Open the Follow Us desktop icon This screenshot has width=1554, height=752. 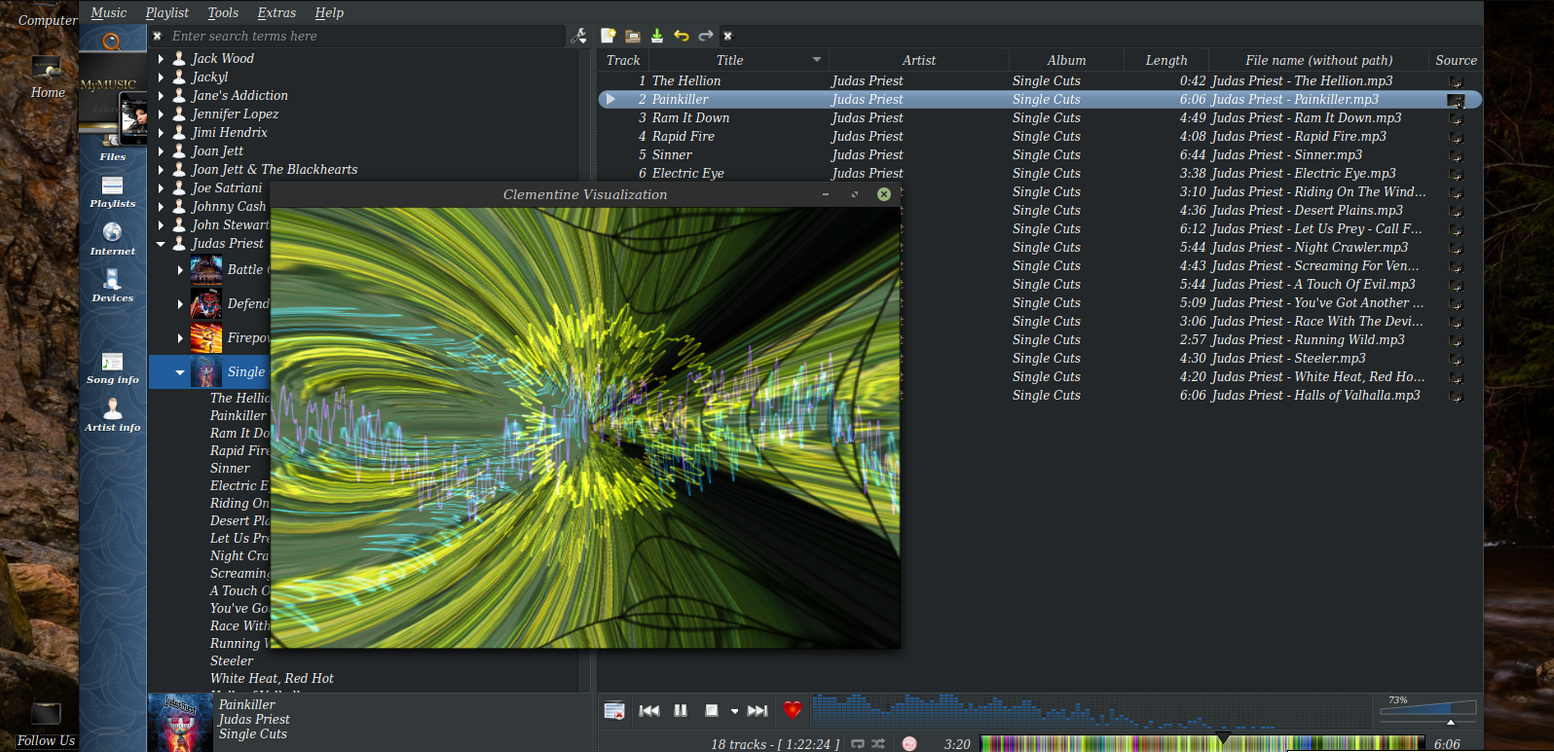46,724
